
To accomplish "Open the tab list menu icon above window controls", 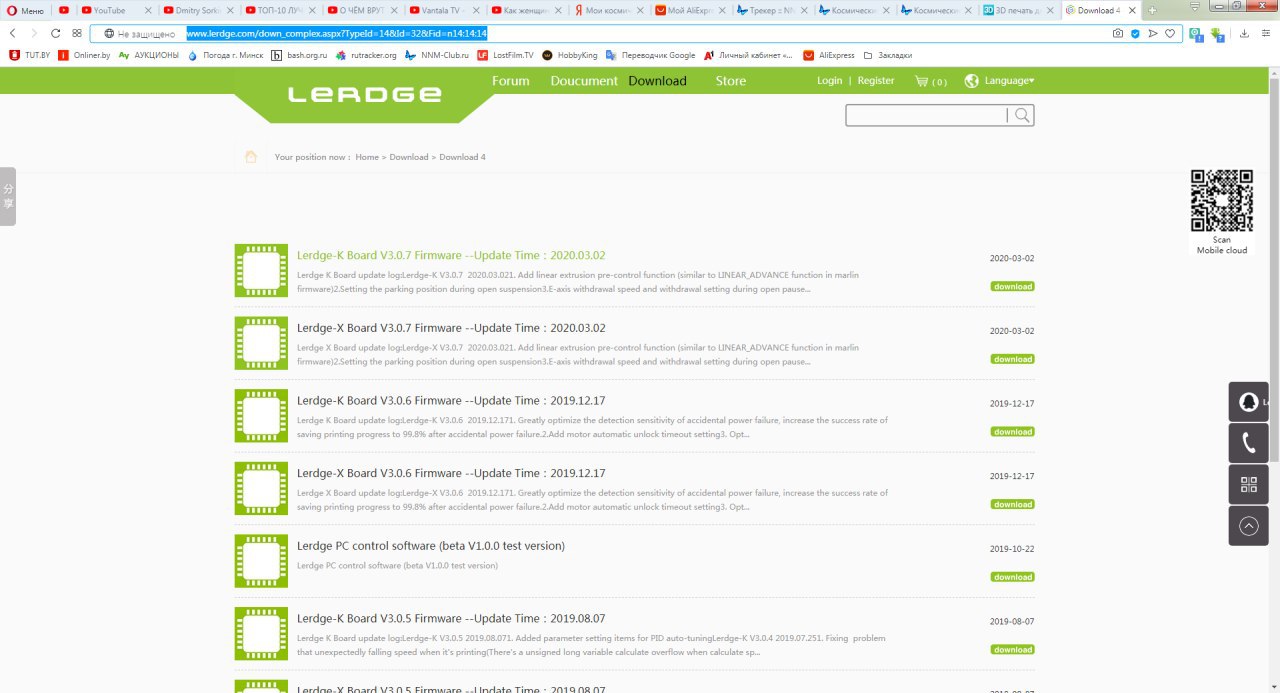I will coord(1194,8).
